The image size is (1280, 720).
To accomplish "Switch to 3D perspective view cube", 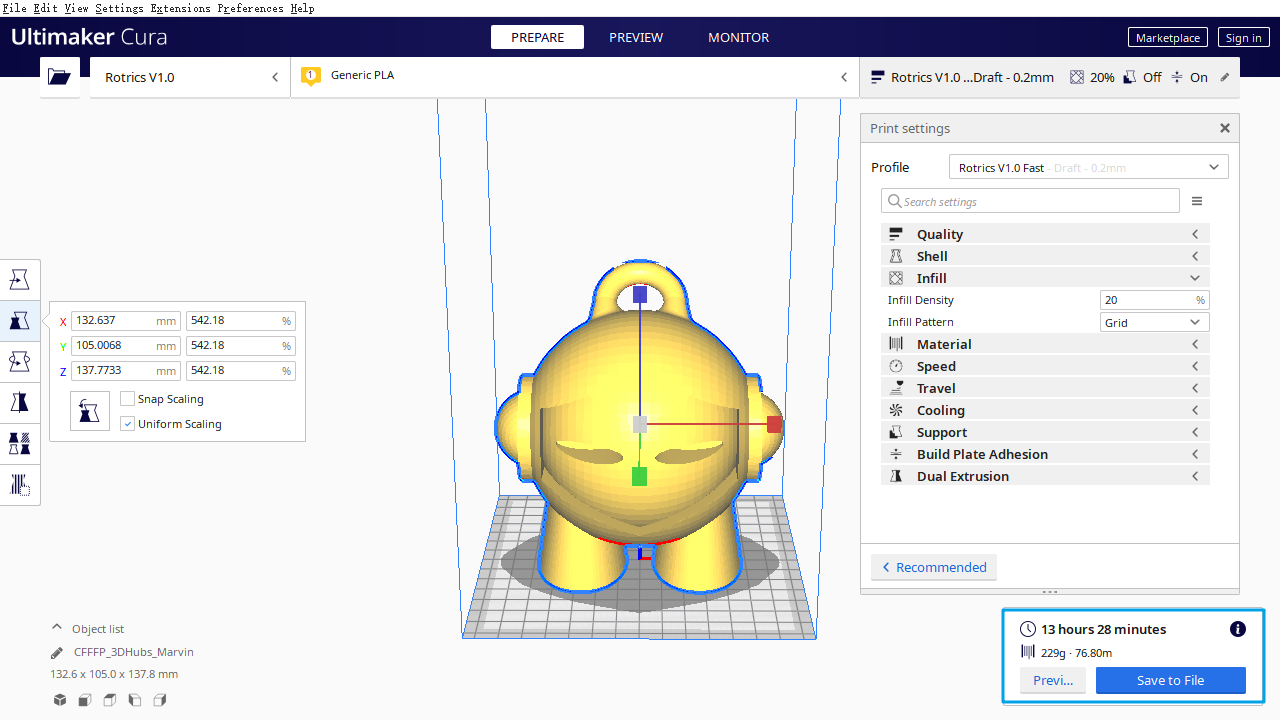I will coord(60,700).
